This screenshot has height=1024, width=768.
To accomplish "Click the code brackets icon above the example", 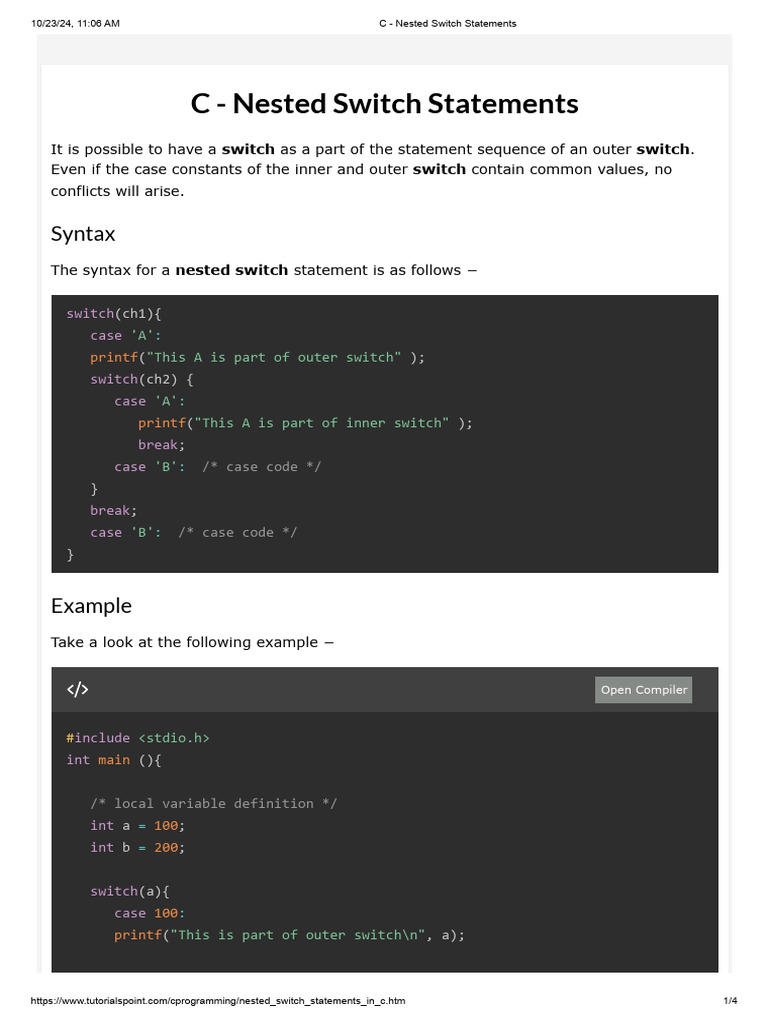I will (78, 690).
